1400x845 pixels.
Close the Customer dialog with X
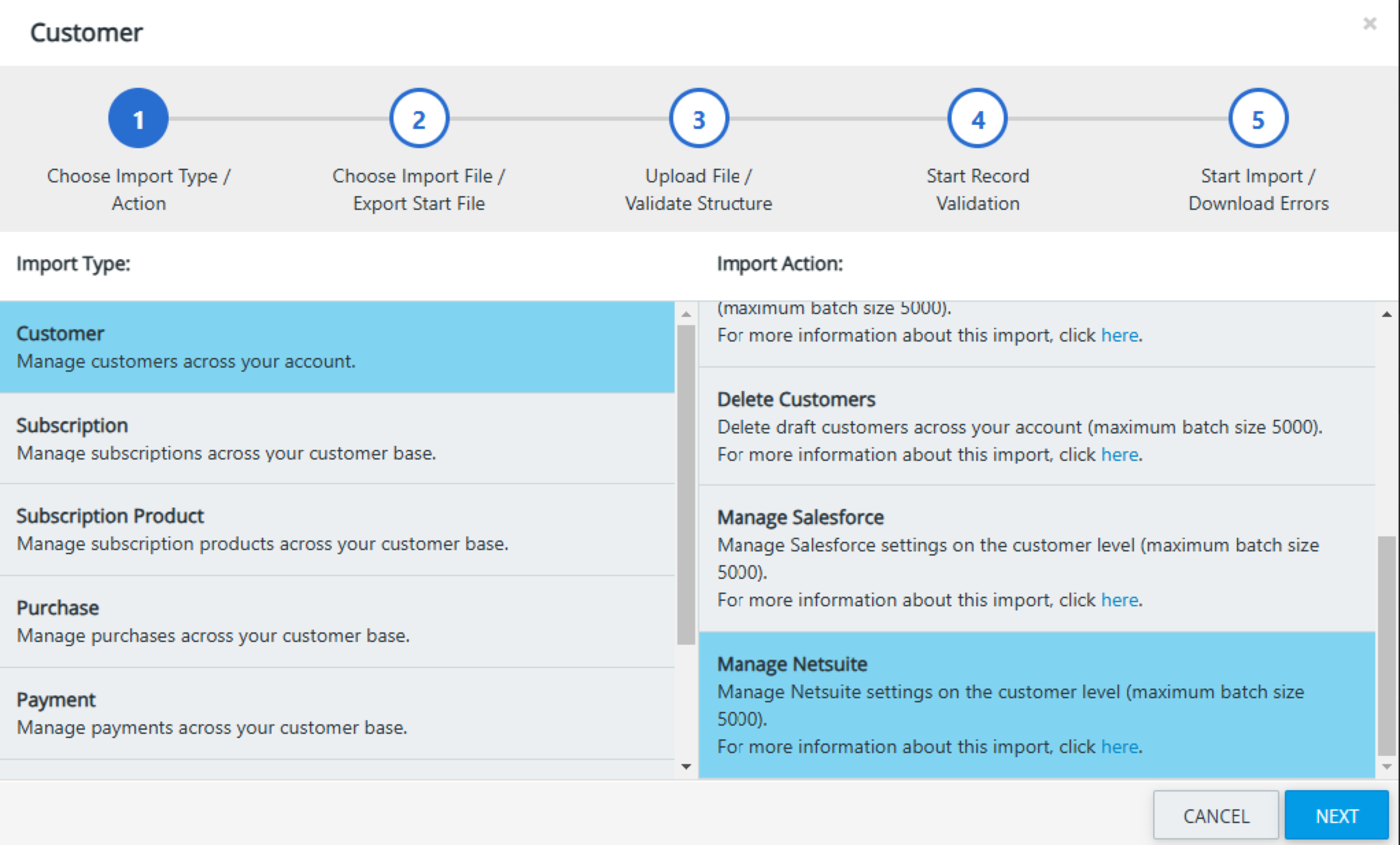(x=1369, y=24)
